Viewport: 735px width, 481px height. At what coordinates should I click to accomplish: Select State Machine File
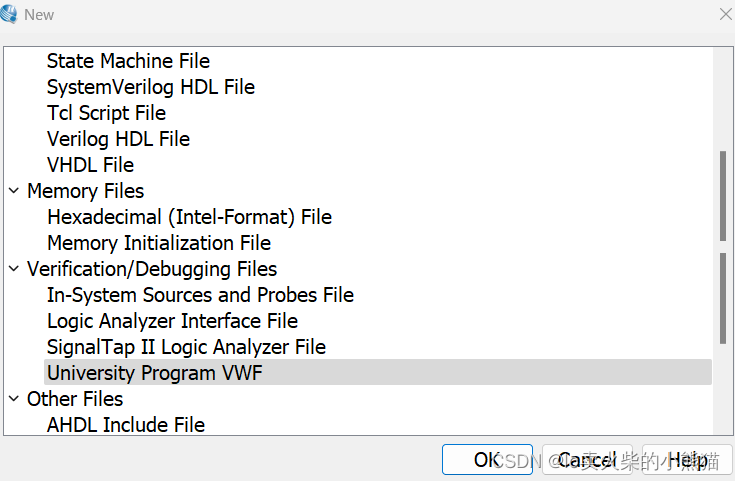tap(128, 61)
